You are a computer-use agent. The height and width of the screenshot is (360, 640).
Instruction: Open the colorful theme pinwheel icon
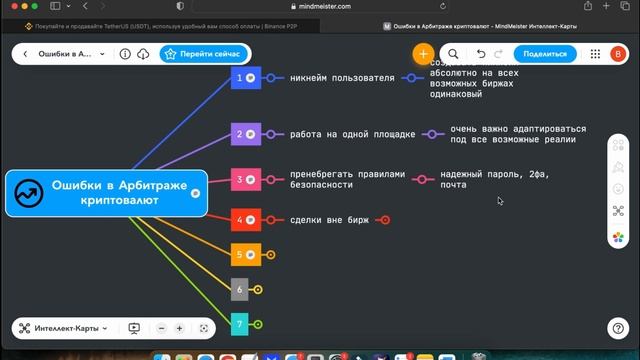point(618,237)
